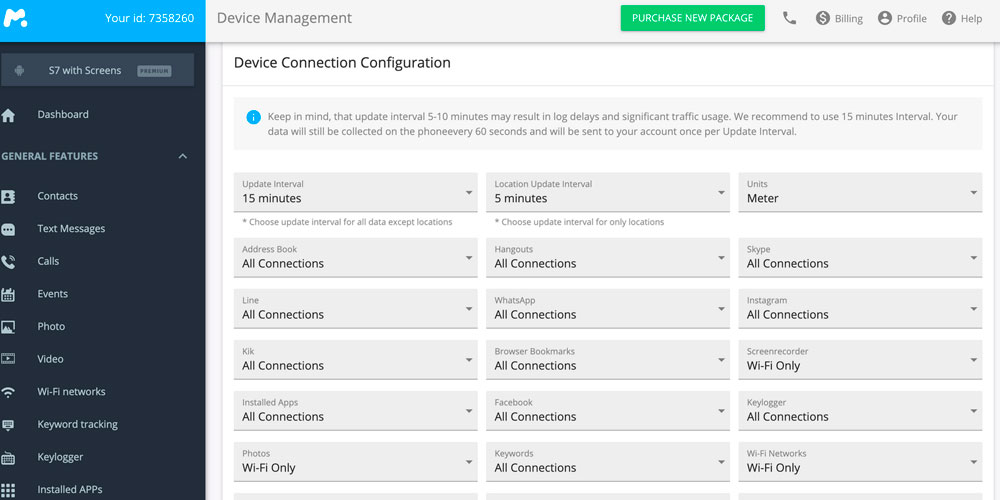Collapse the General Features section
The image size is (1000, 500).
pos(183,156)
